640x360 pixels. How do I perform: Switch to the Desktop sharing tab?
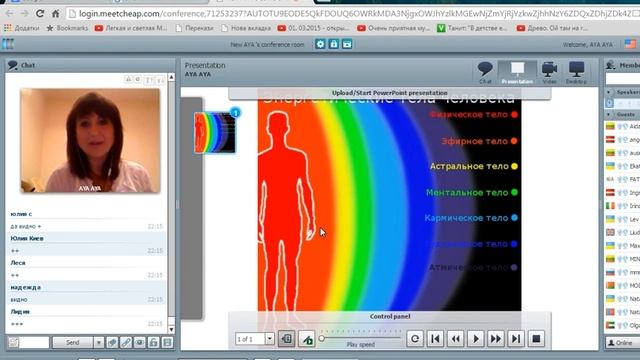[576, 73]
